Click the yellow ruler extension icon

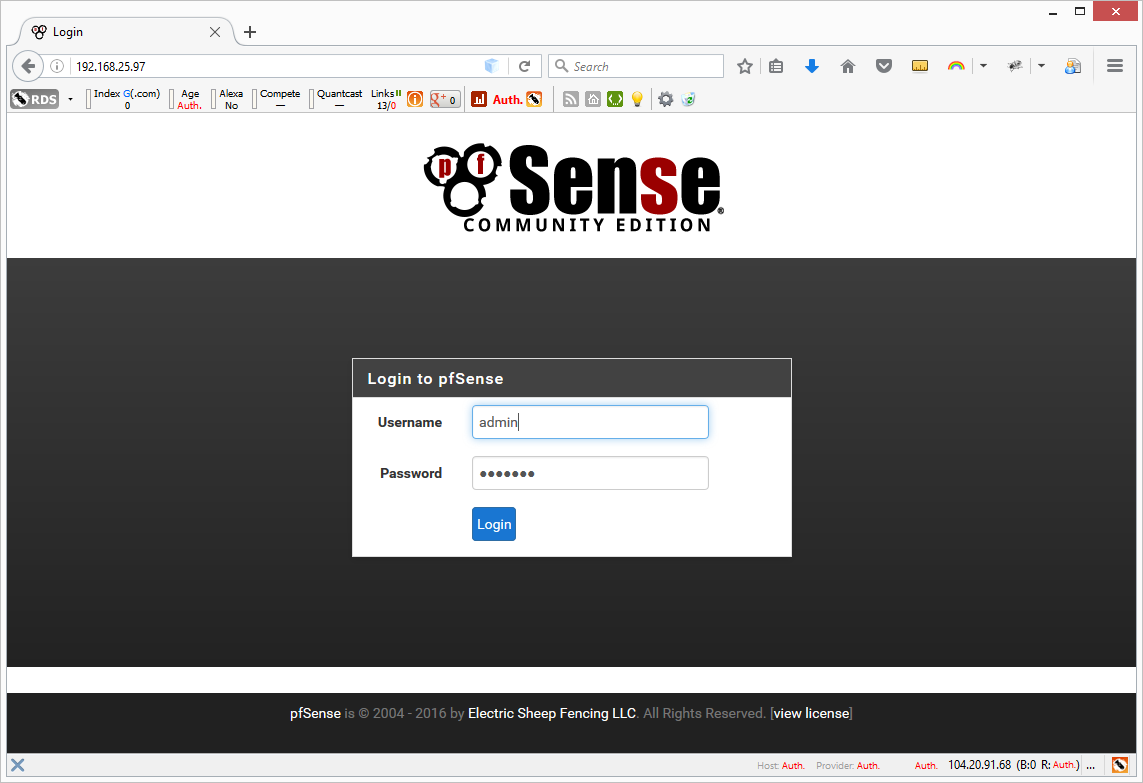tap(920, 66)
